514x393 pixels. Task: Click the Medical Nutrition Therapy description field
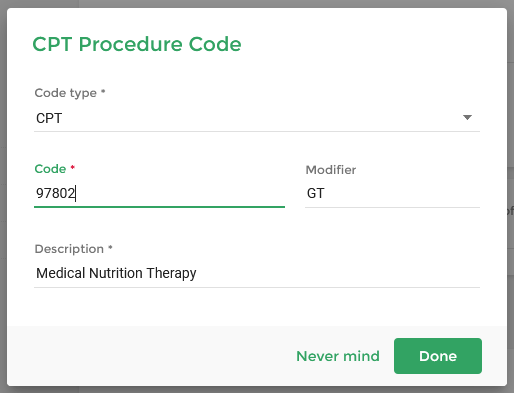[257, 273]
